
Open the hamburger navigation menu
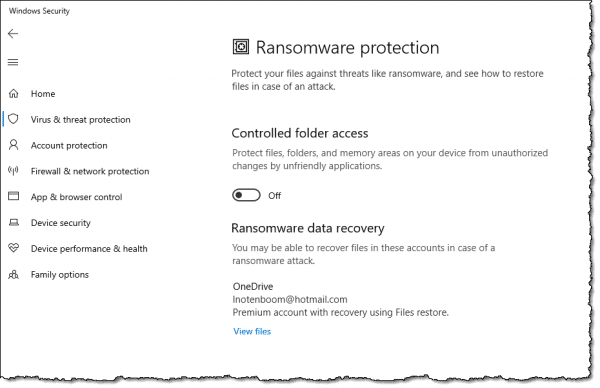[x=13, y=62]
